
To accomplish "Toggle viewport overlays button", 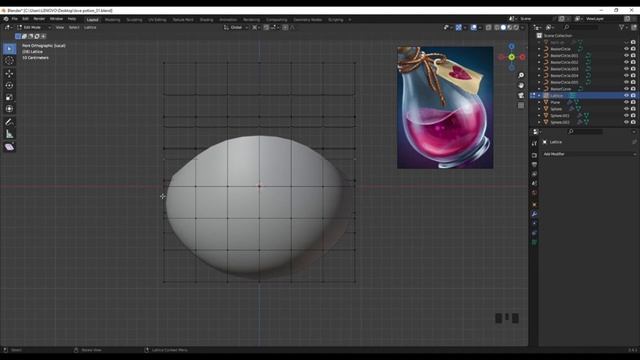I will [473, 27].
